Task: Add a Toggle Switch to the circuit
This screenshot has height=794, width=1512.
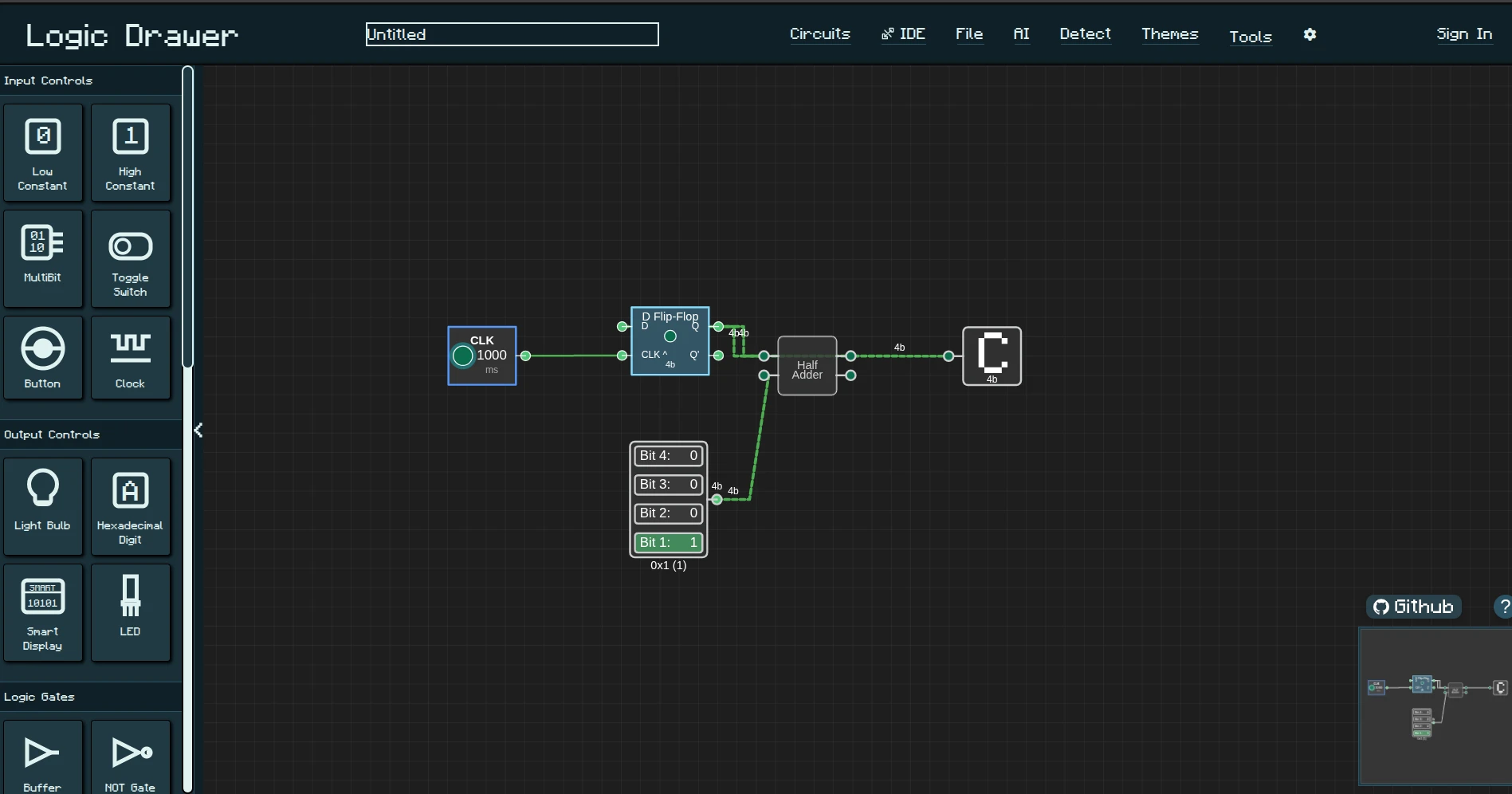Action: point(130,258)
